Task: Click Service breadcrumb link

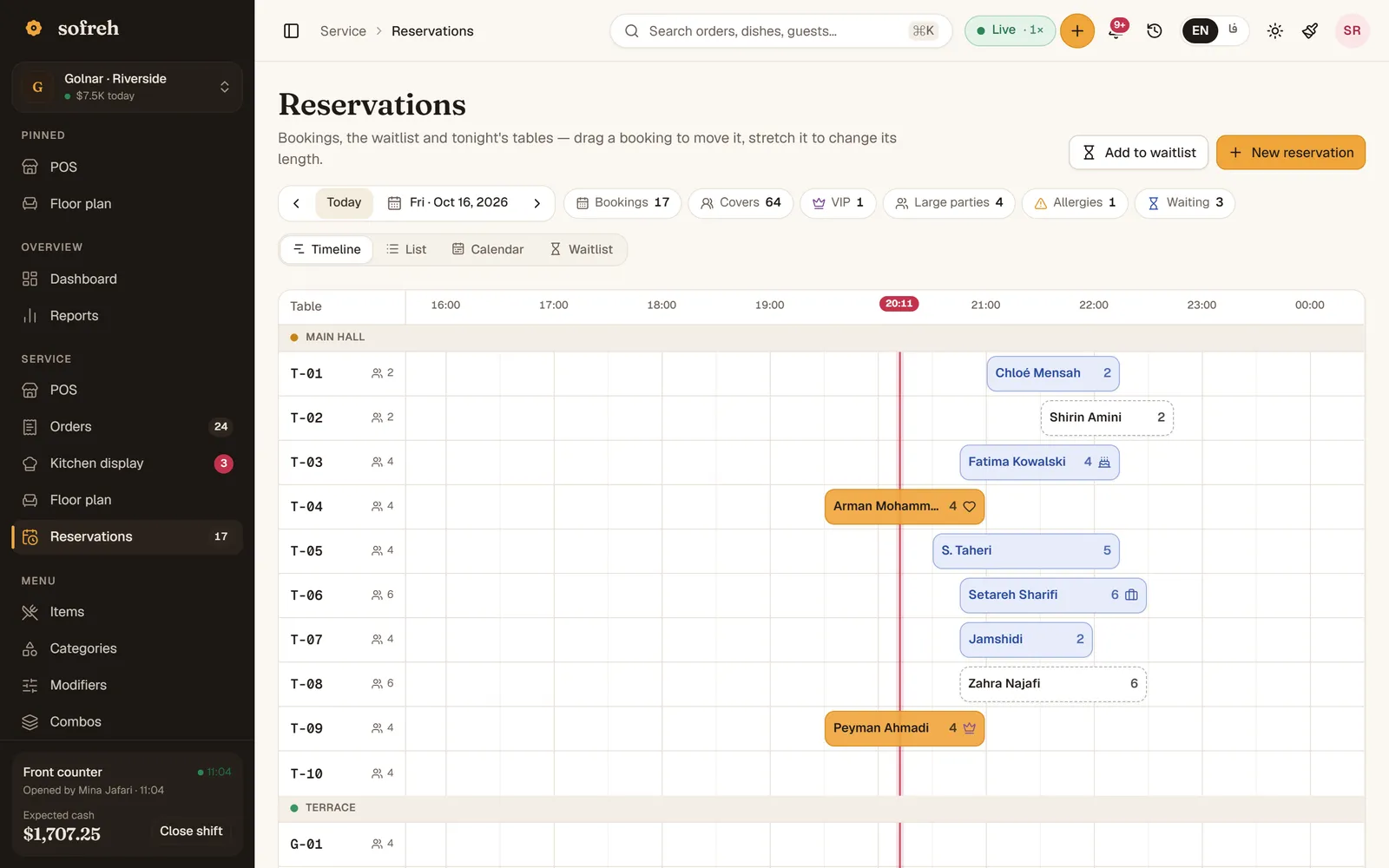Action: (x=343, y=31)
